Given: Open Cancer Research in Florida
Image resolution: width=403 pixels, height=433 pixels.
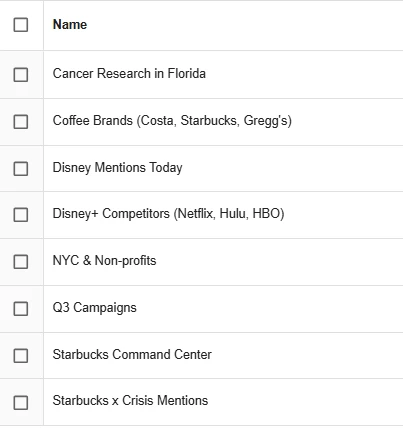Looking at the screenshot, I should 129,74.
